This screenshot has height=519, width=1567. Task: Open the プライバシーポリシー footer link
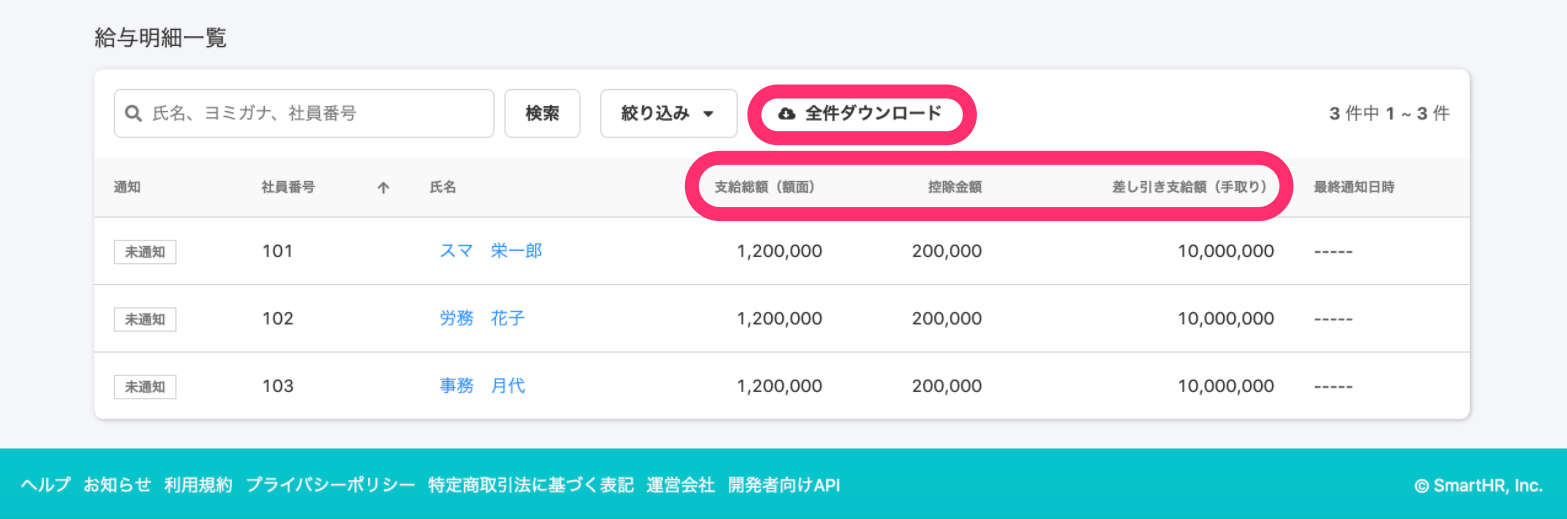pos(330,485)
